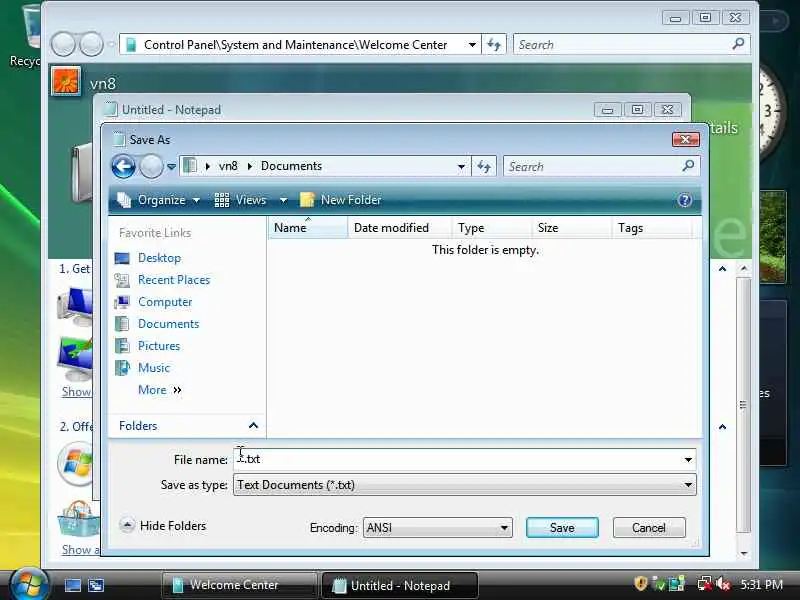Click the network tray icon
Screen dimensions: 800x600
pos(705,583)
